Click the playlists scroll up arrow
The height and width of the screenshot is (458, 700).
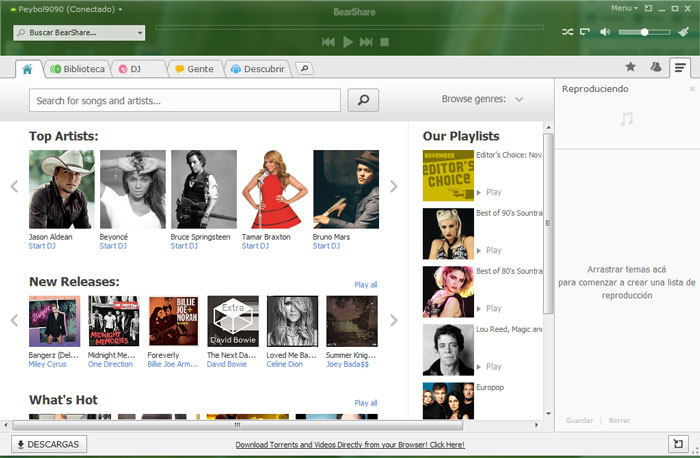click(548, 128)
